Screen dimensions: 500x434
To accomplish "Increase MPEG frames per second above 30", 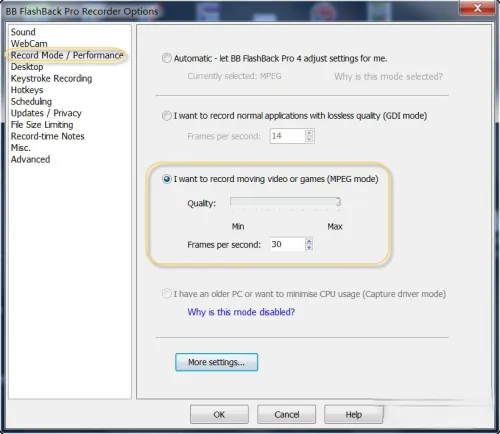I will 309,241.
